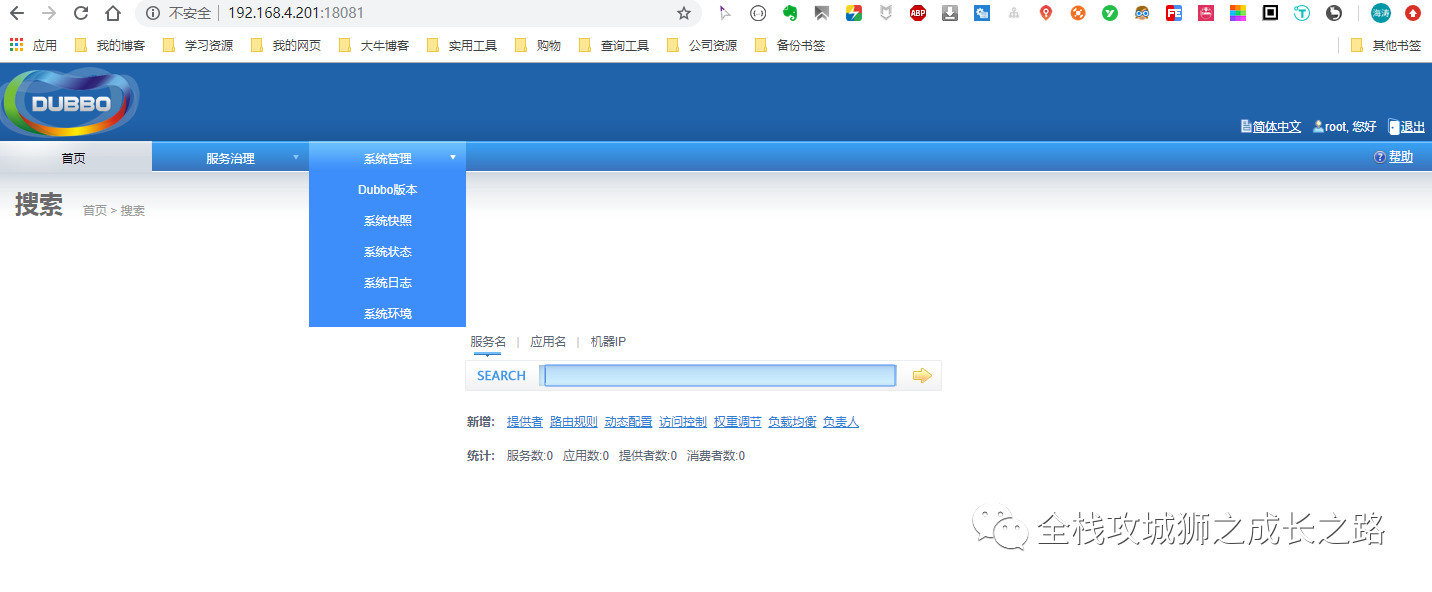This screenshot has width=1432, height=592.
Task: Click the Dubbo logo
Action: (70, 102)
